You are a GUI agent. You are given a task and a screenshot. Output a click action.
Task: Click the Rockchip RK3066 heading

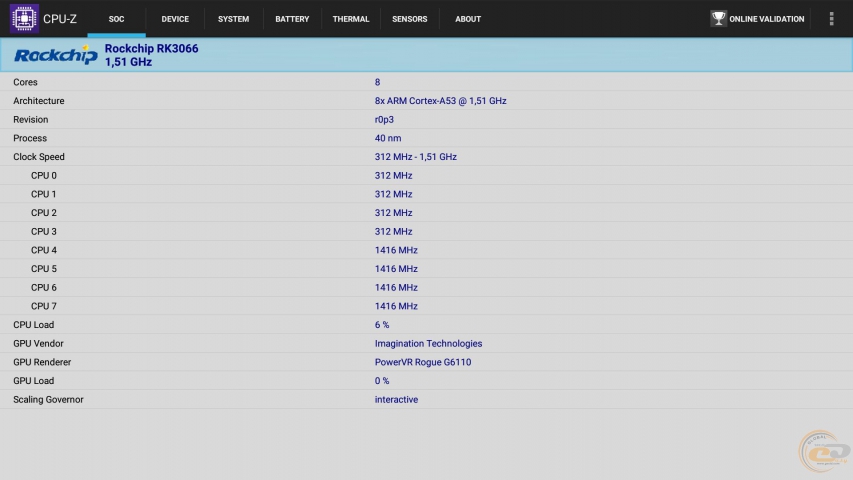click(151, 48)
